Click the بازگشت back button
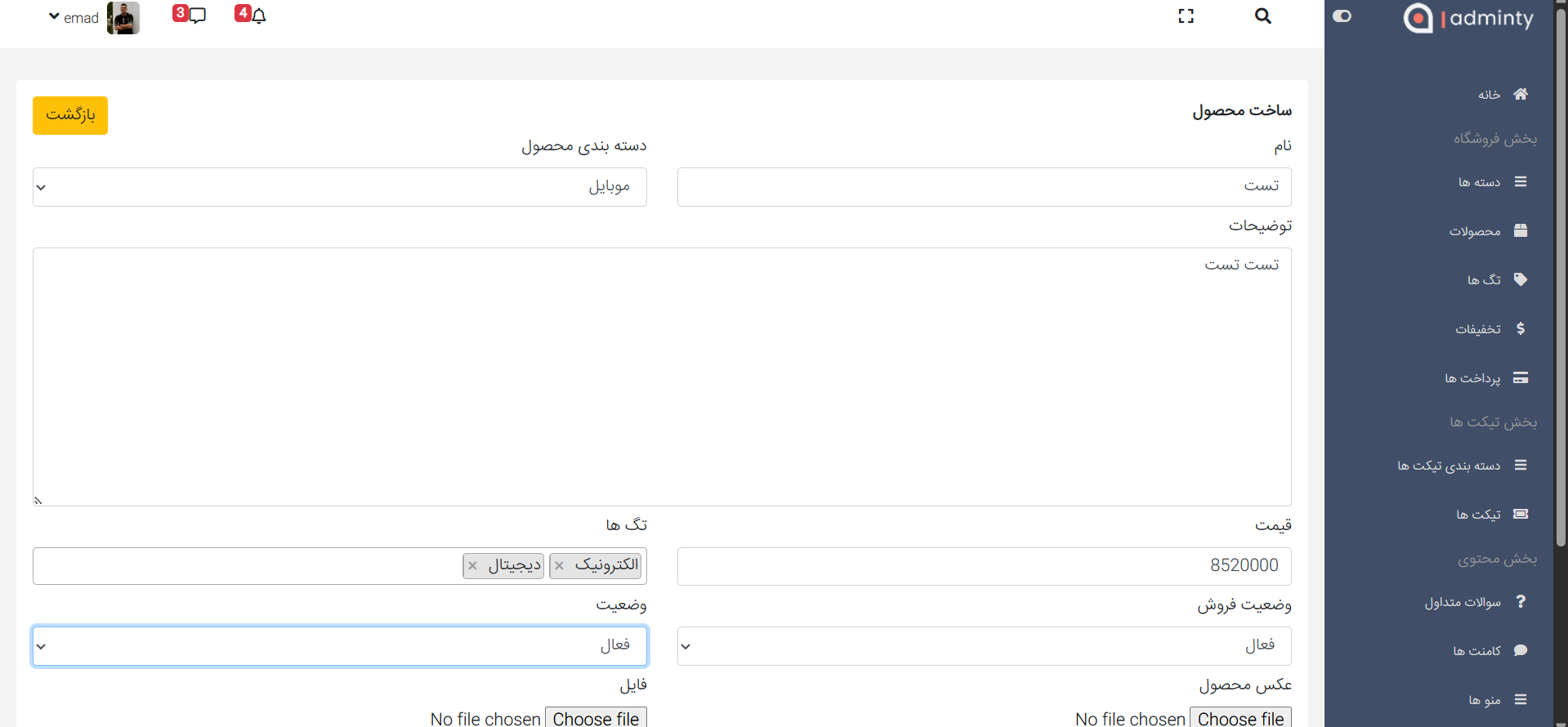1568x727 pixels. 70,115
